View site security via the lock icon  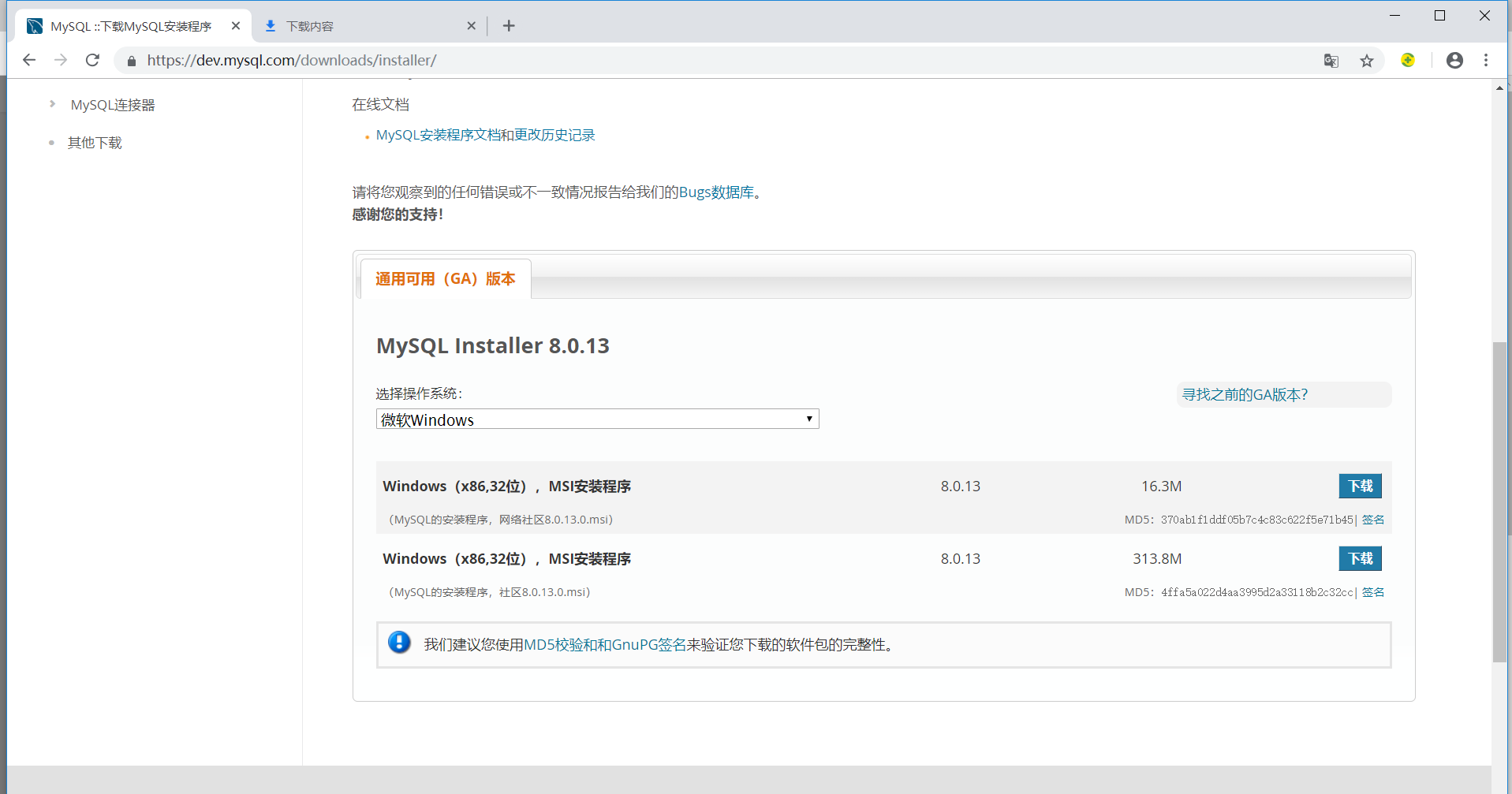131,60
